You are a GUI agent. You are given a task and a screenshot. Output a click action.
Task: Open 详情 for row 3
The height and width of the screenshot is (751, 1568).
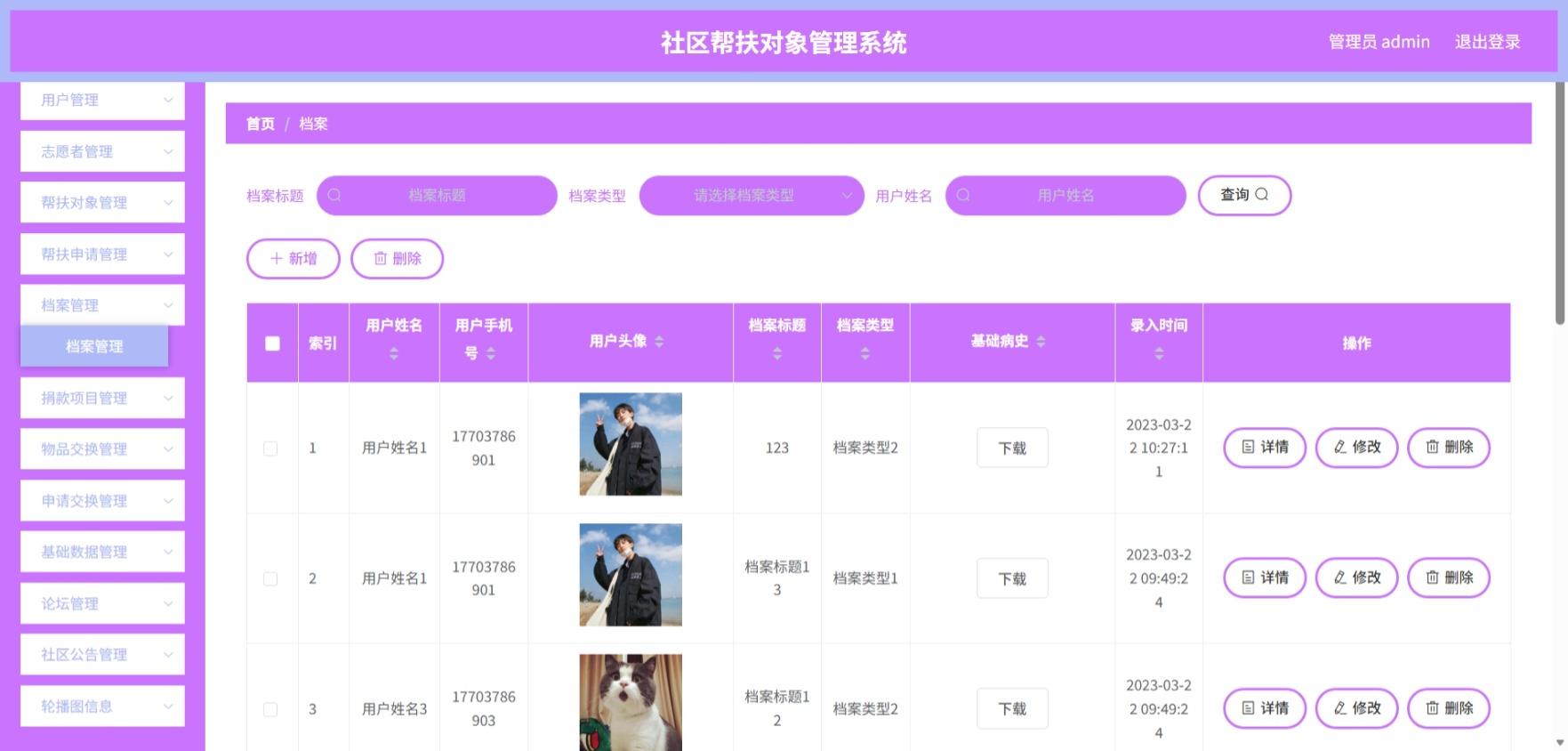[1265, 708]
